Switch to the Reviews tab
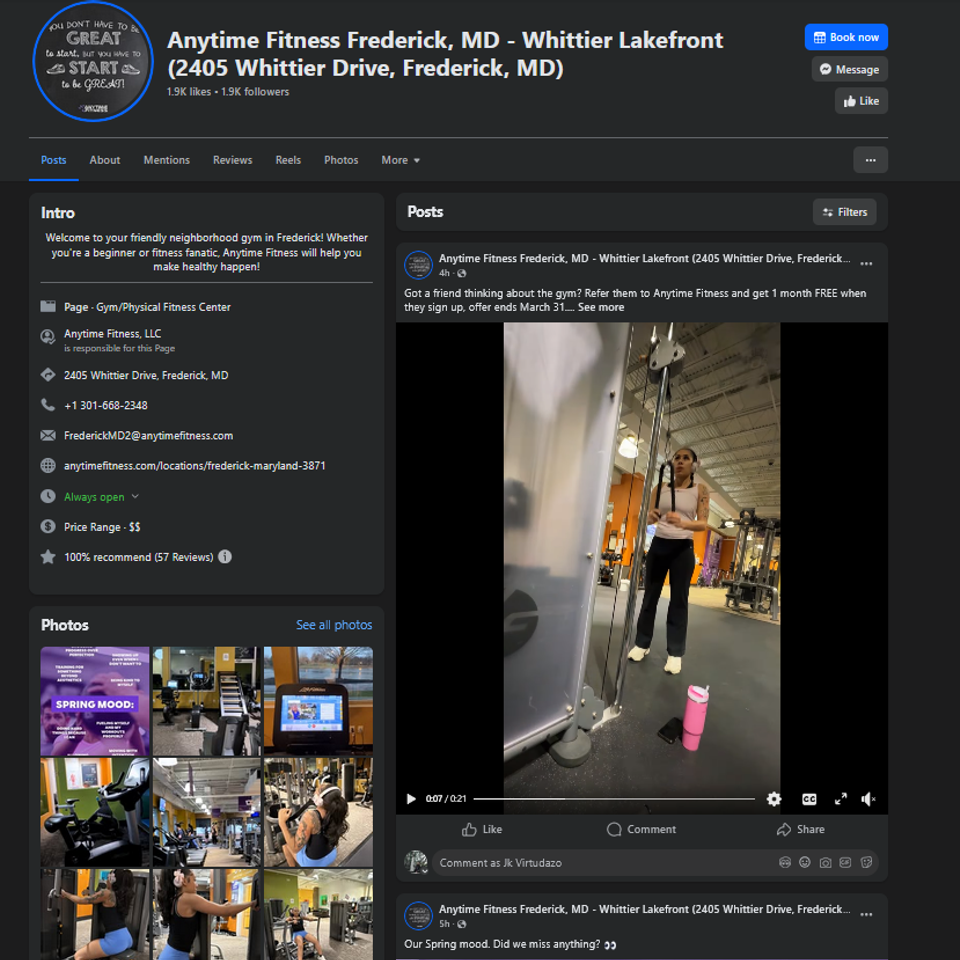The height and width of the screenshot is (960, 960). pyautogui.click(x=232, y=160)
